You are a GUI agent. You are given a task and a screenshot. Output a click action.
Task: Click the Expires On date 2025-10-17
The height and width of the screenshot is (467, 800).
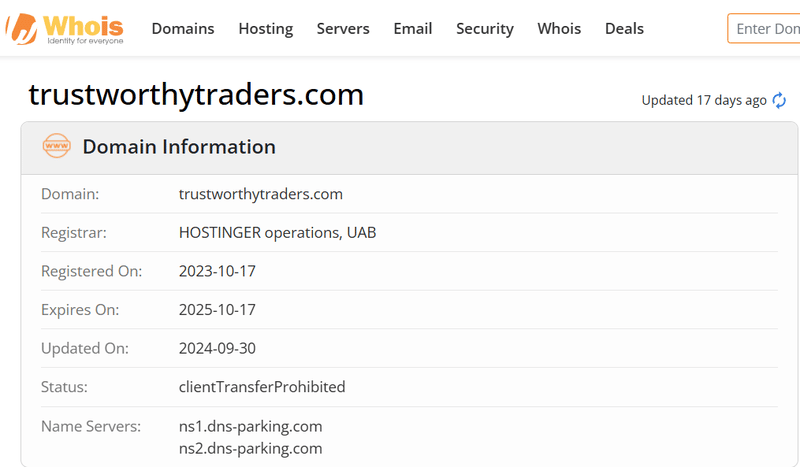tap(217, 310)
